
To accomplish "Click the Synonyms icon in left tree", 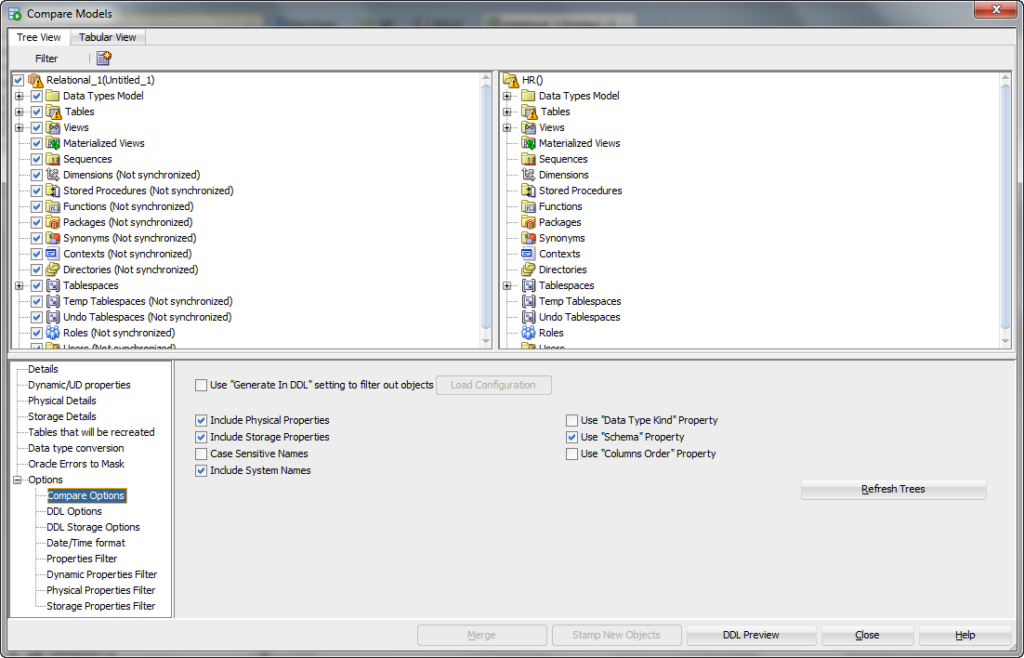I will 53,238.
